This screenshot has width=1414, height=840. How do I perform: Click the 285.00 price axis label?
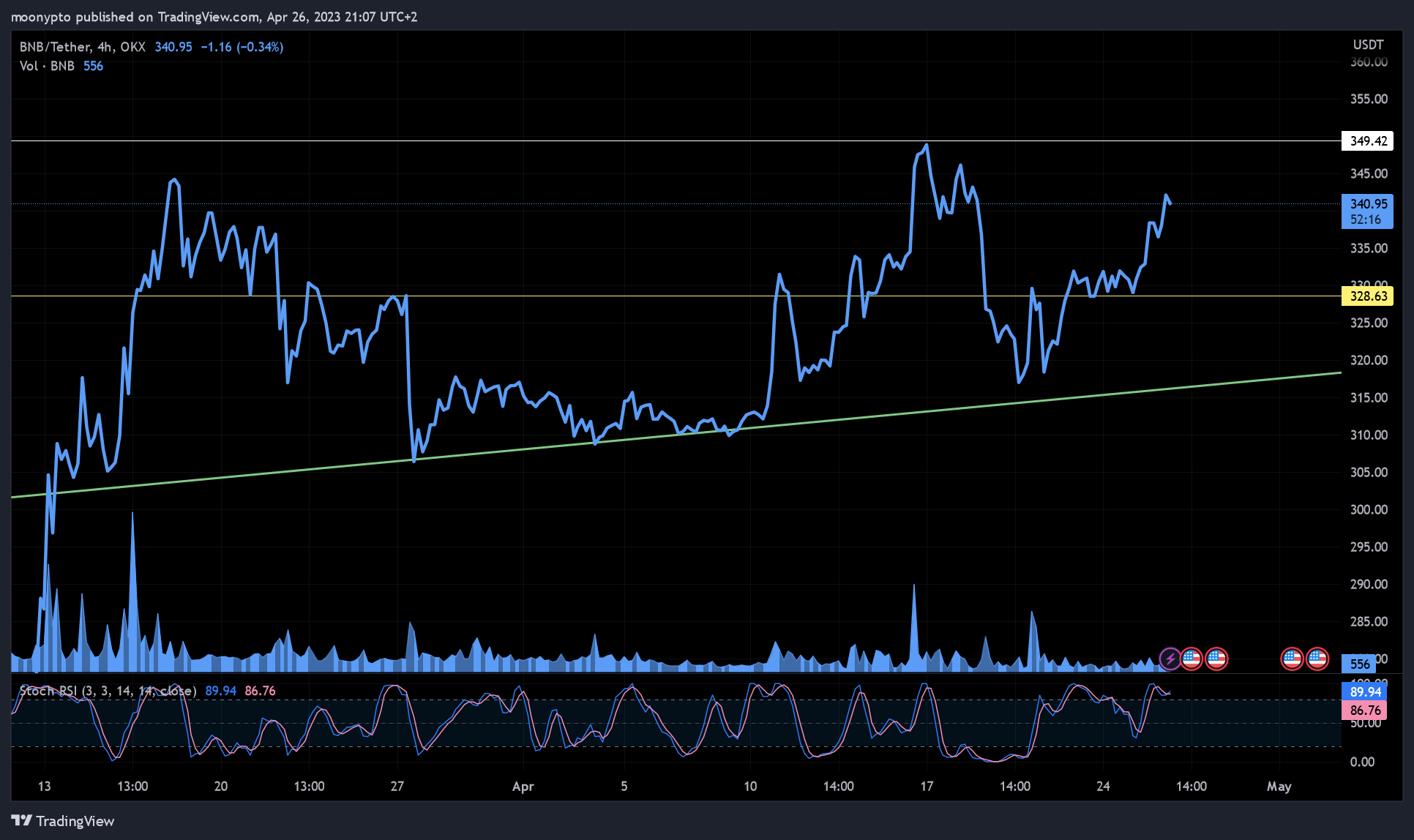point(1369,621)
